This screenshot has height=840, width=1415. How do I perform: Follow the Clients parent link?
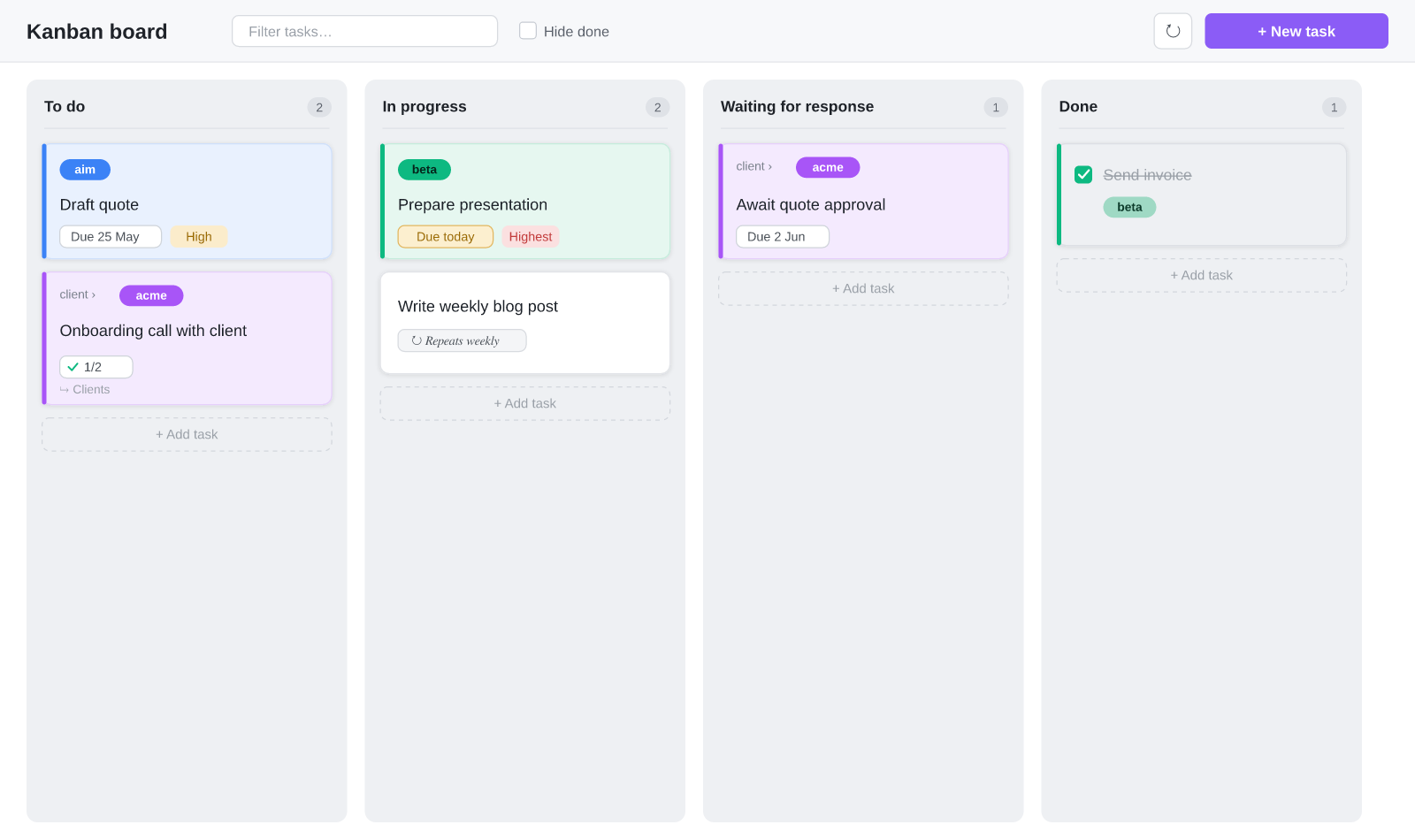[x=85, y=389]
